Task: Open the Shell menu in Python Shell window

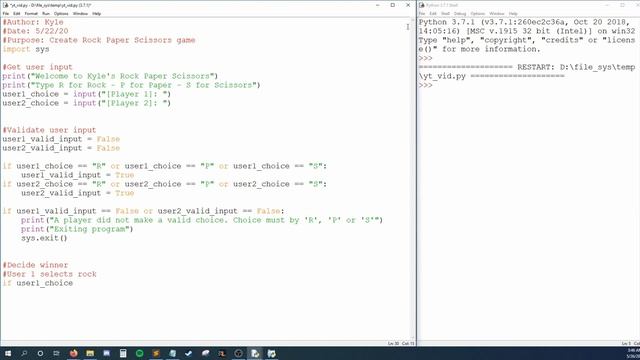Action: [x=445, y=13]
